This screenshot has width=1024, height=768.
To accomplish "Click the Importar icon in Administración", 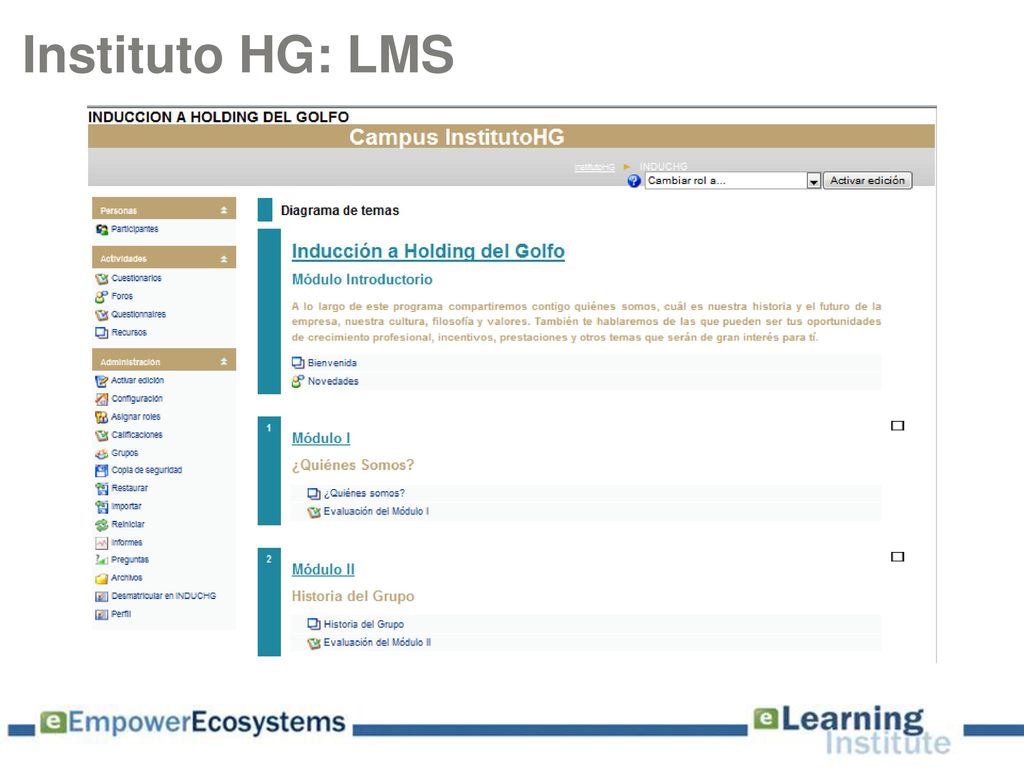I will (x=101, y=507).
